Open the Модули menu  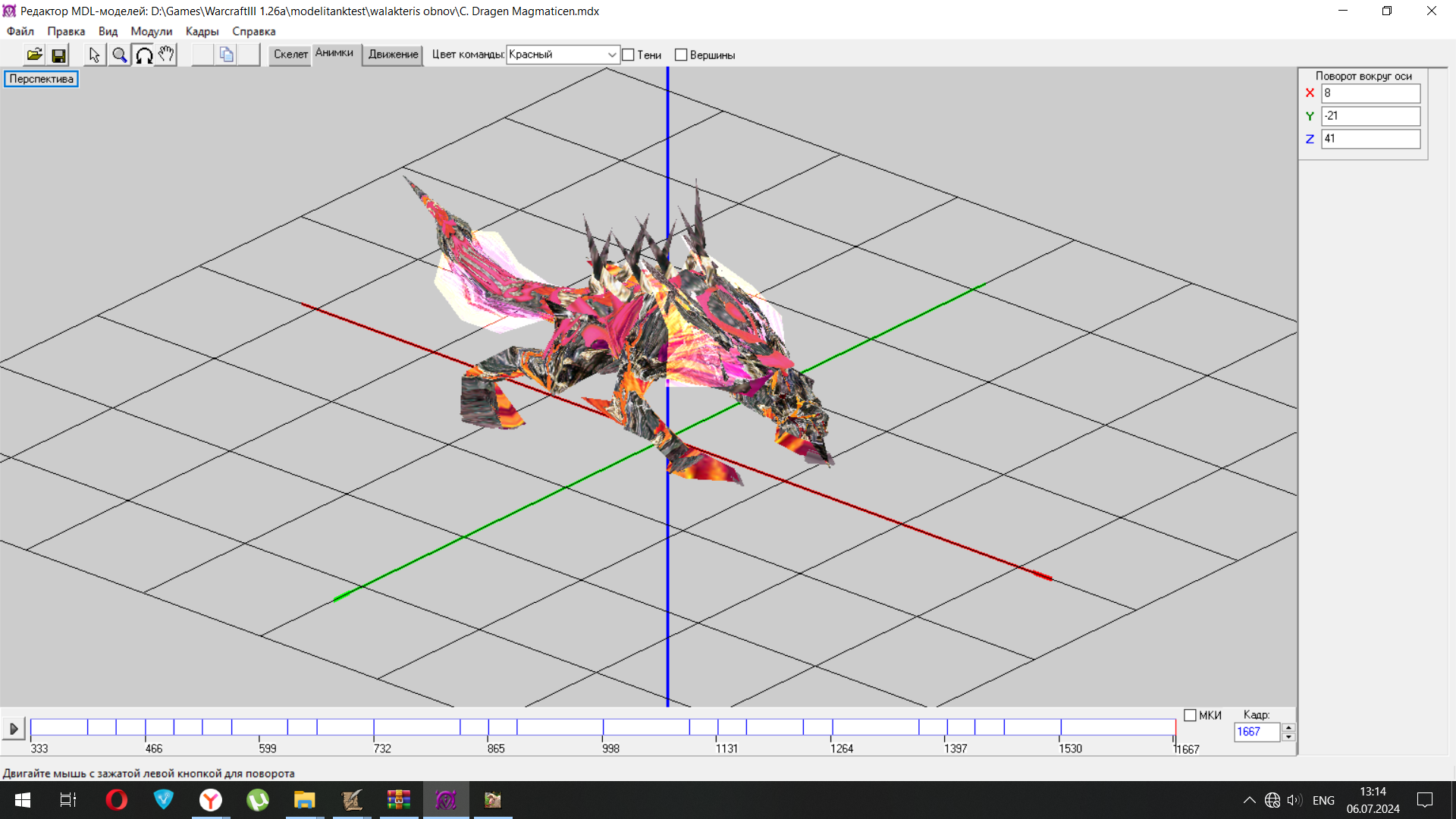tap(151, 31)
